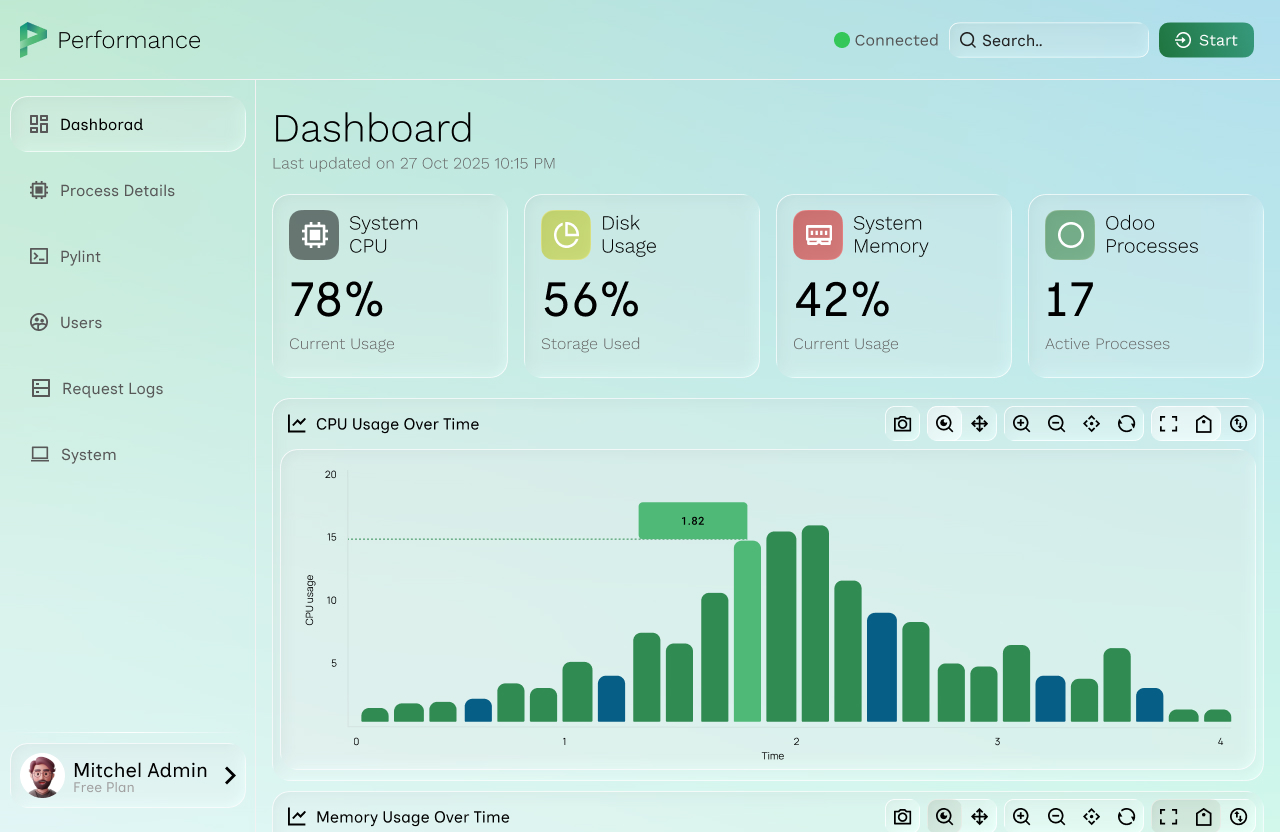Click the highlighted light-green bar in CPU chart
Viewport: 1280px width, 832px height.
click(747, 631)
